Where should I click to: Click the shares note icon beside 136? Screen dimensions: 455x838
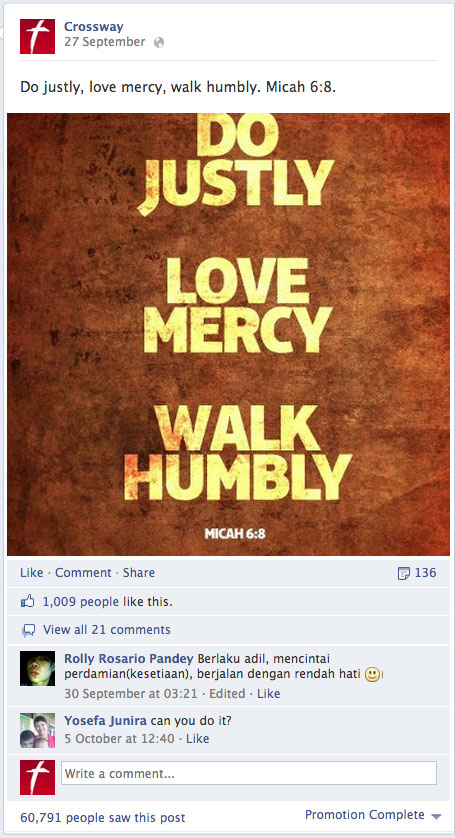[x=404, y=573]
